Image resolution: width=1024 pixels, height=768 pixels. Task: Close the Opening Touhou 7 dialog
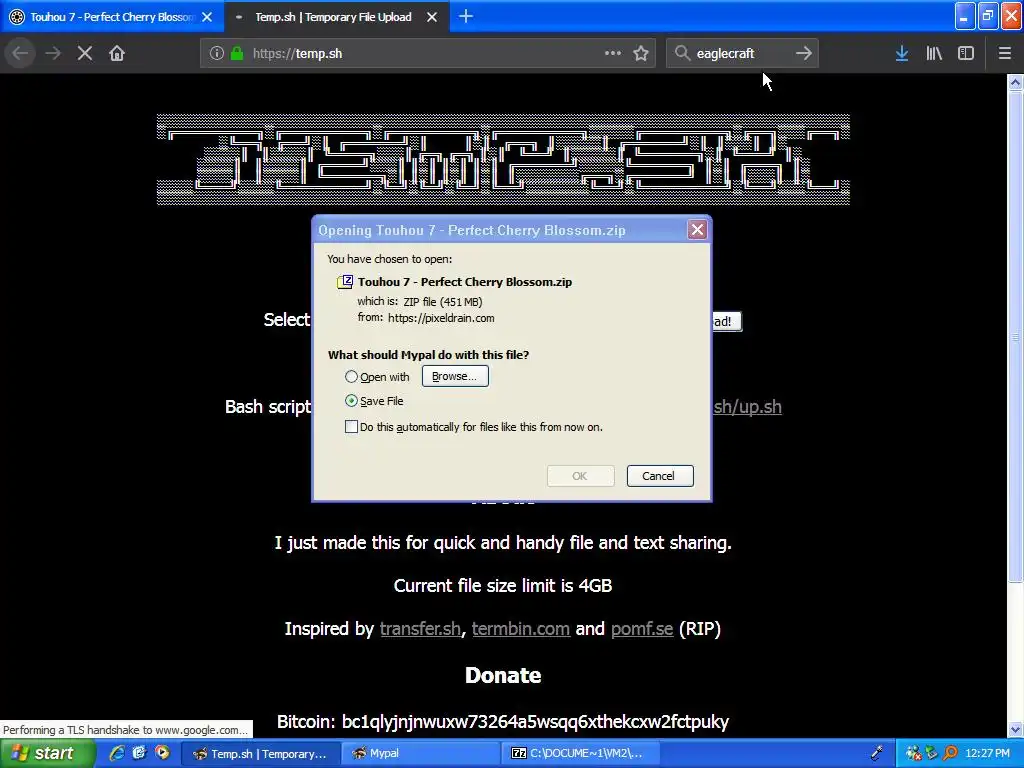point(697,230)
